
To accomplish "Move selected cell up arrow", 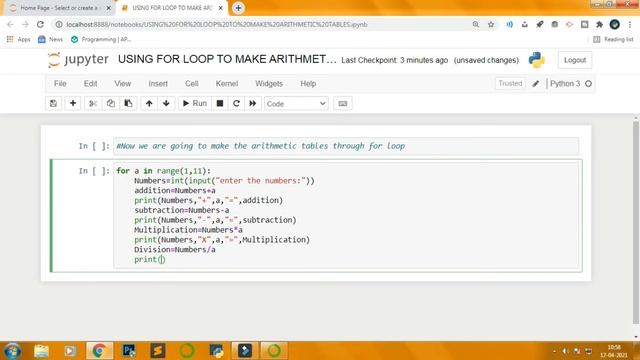I will click(149, 104).
